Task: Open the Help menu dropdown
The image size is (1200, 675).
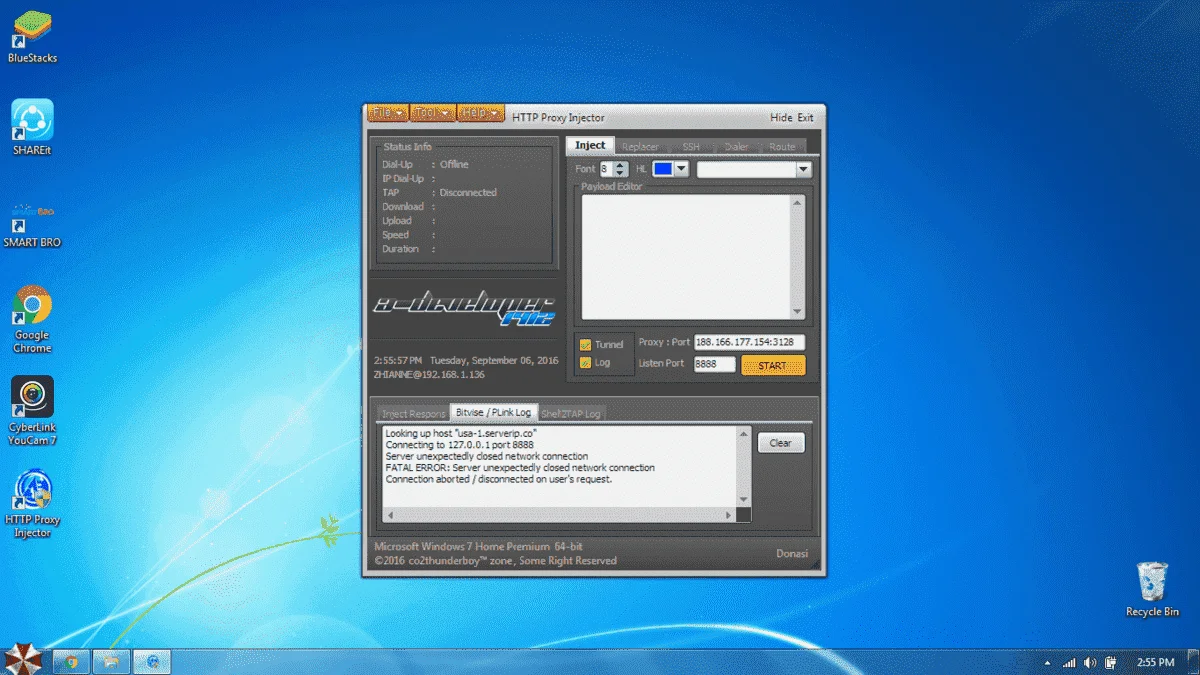Action: (x=481, y=113)
